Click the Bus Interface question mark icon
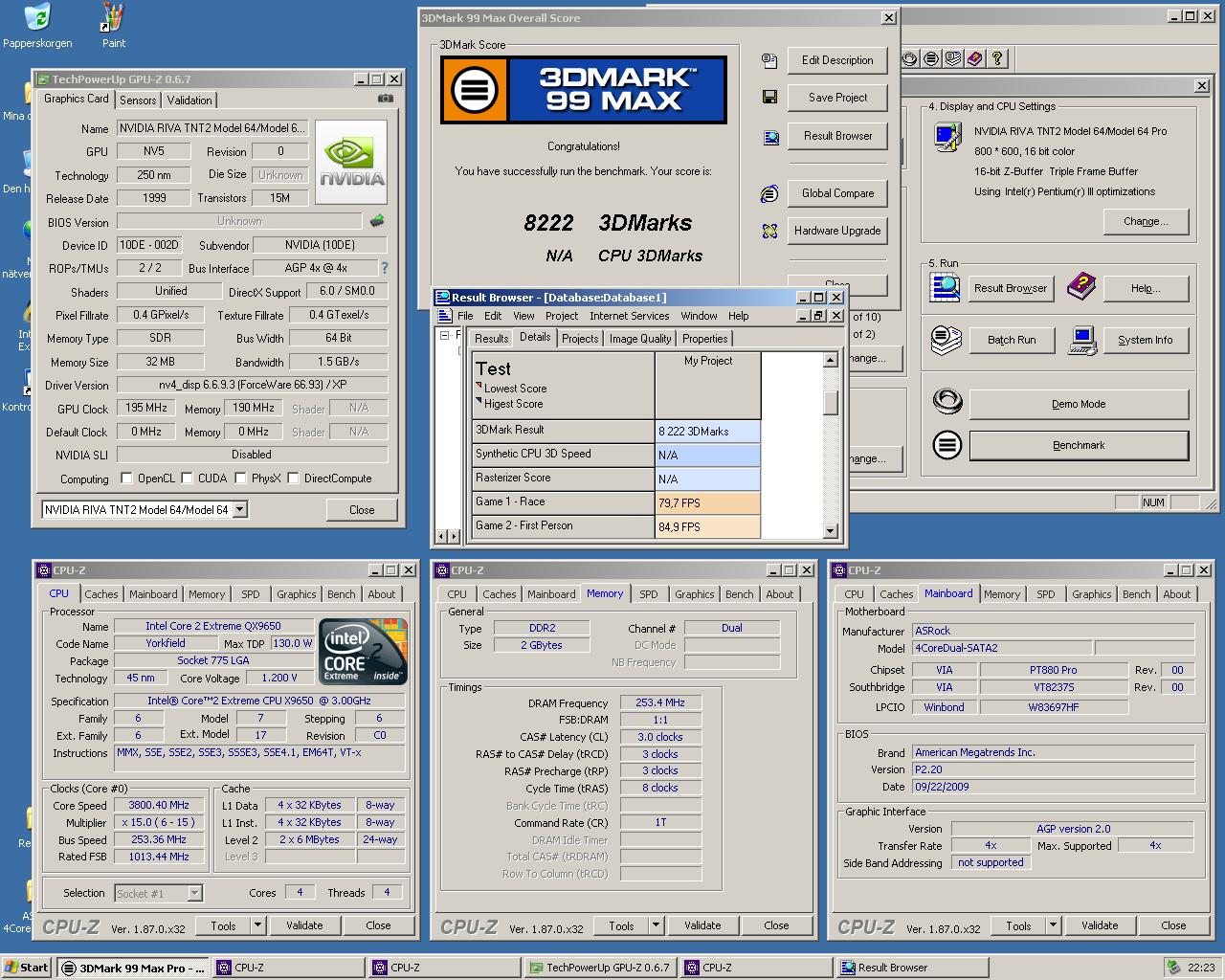 (385, 269)
